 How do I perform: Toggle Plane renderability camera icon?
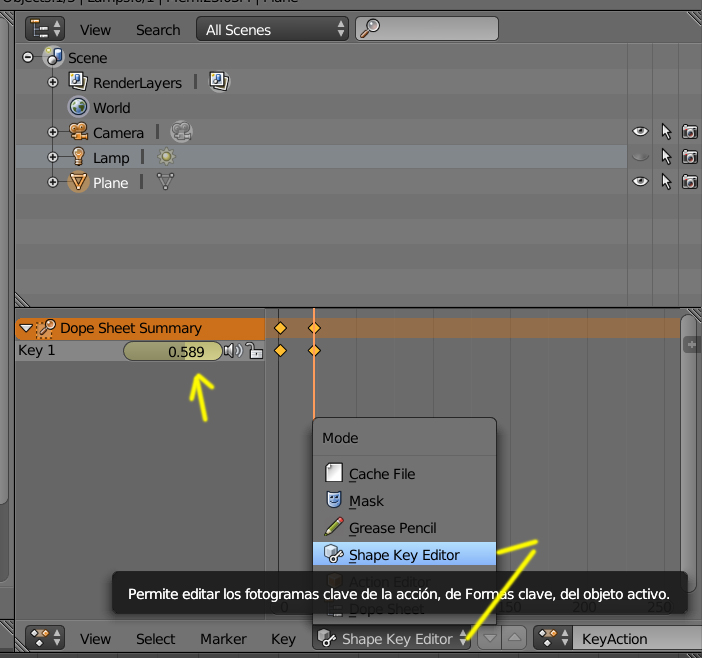coord(690,182)
